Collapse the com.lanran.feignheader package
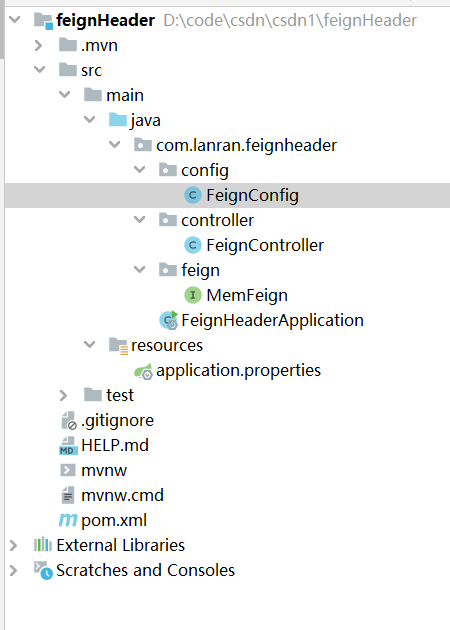 [115, 145]
